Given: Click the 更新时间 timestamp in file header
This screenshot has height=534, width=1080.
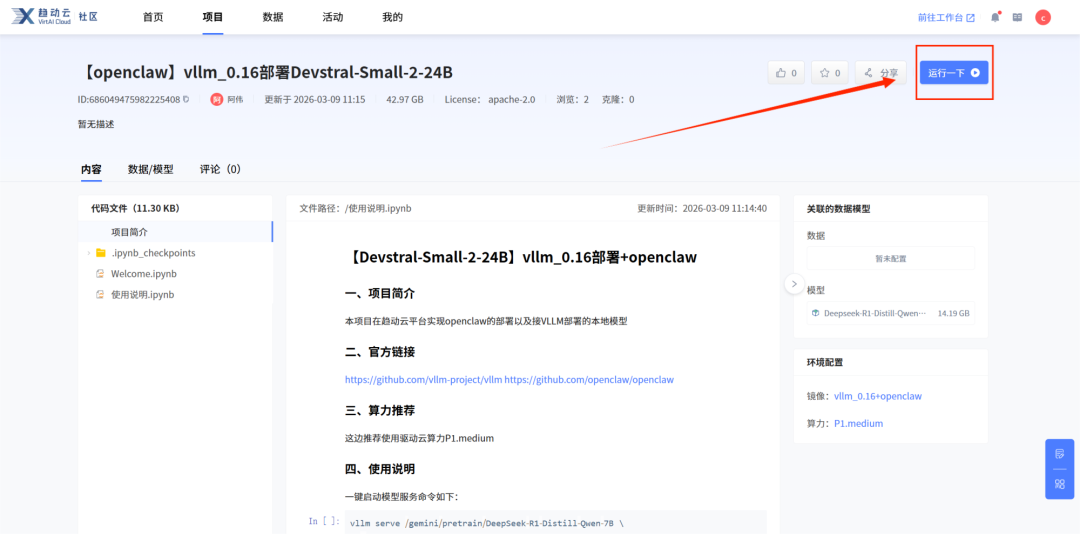Looking at the screenshot, I should (x=703, y=208).
